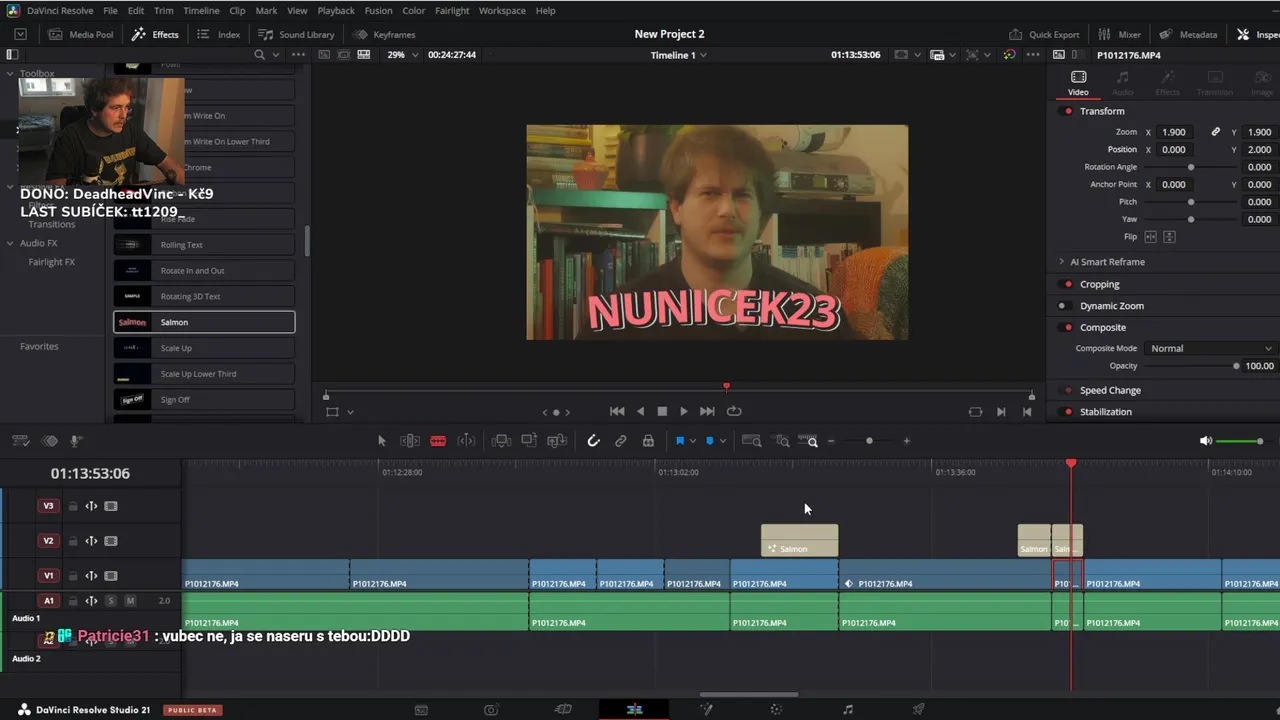
Task: Flip clip vertically in Inspector
Action: click(x=1169, y=237)
